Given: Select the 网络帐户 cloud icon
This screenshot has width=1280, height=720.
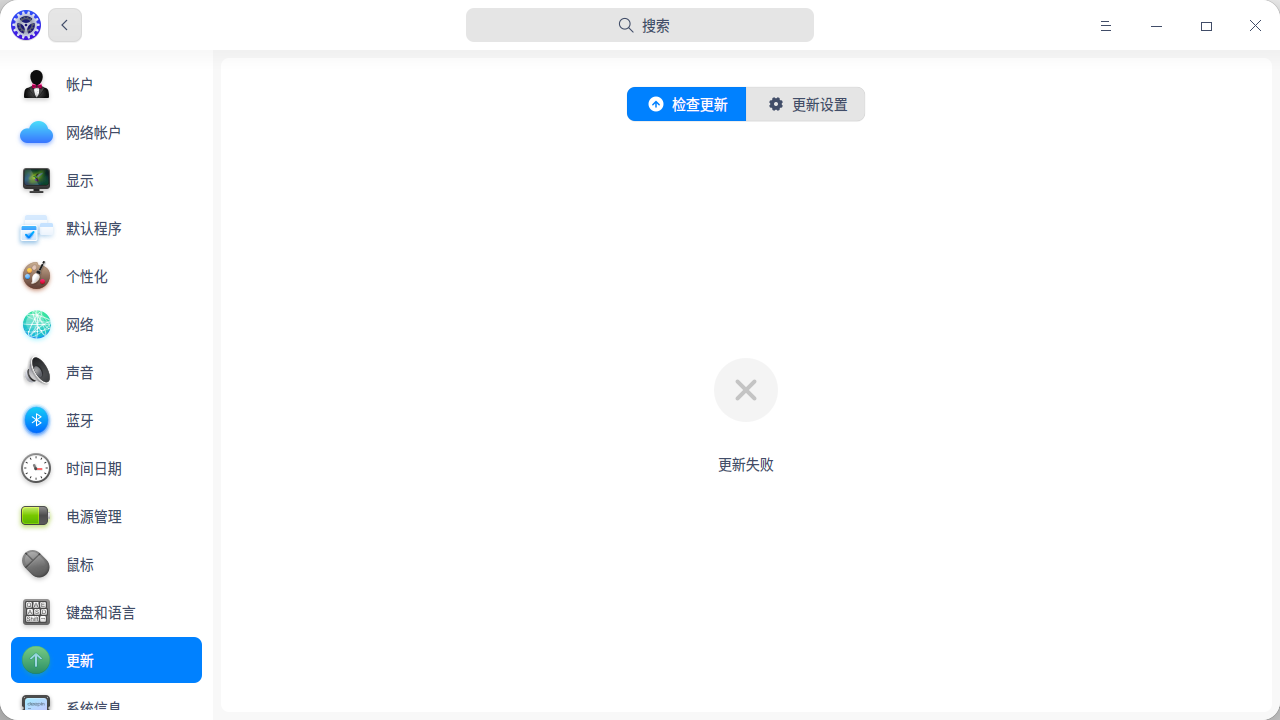Looking at the screenshot, I should point(37,133).
